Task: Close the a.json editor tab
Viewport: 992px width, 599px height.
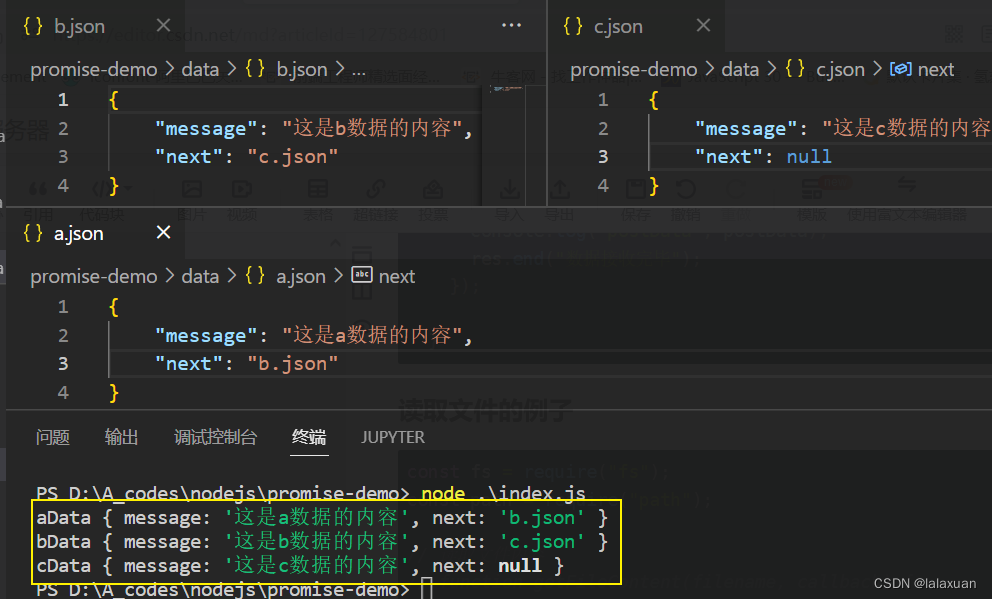Action: tap(163, 233)
